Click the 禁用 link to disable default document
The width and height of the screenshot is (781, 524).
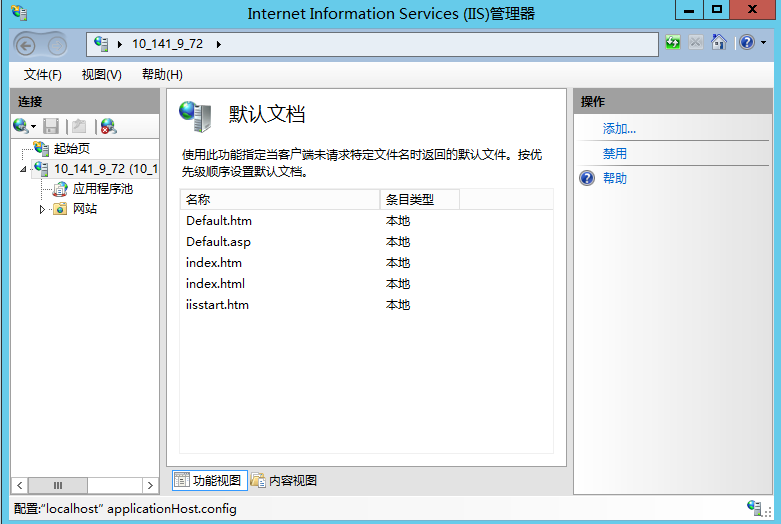pyautogui.click(x=615, y=154)
